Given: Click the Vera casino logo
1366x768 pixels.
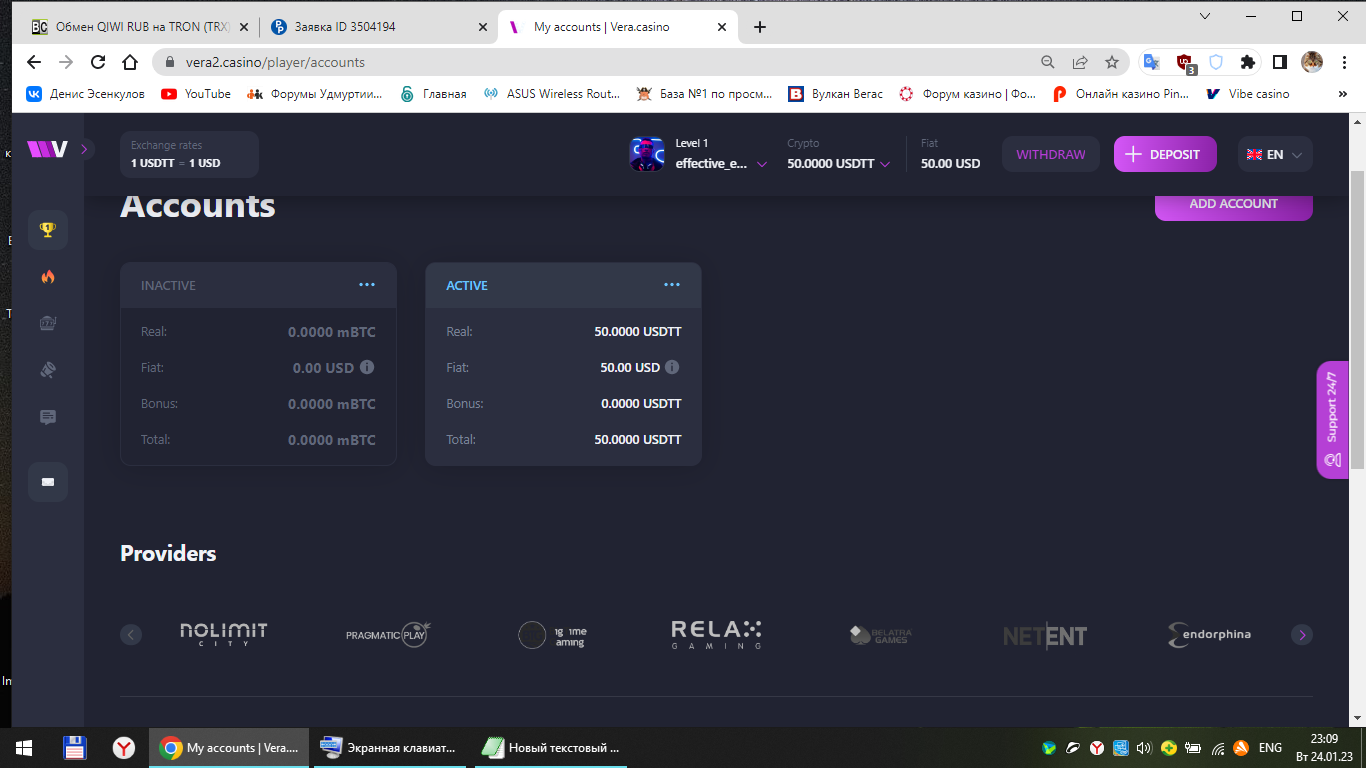Looking at the screenshot, I should (47, 150).
